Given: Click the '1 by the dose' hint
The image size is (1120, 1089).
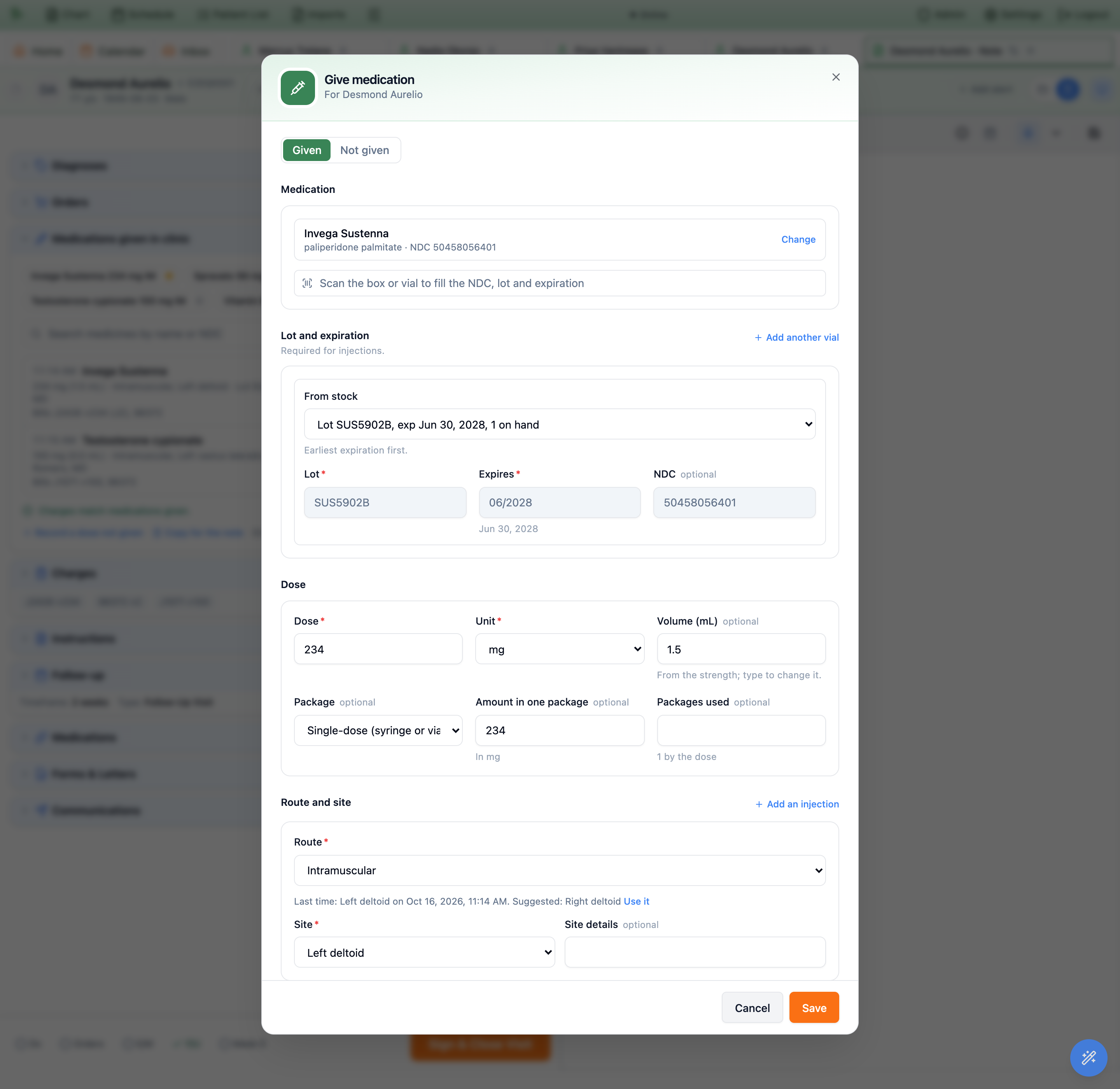Looking at the screenshot, I should 686,757.
